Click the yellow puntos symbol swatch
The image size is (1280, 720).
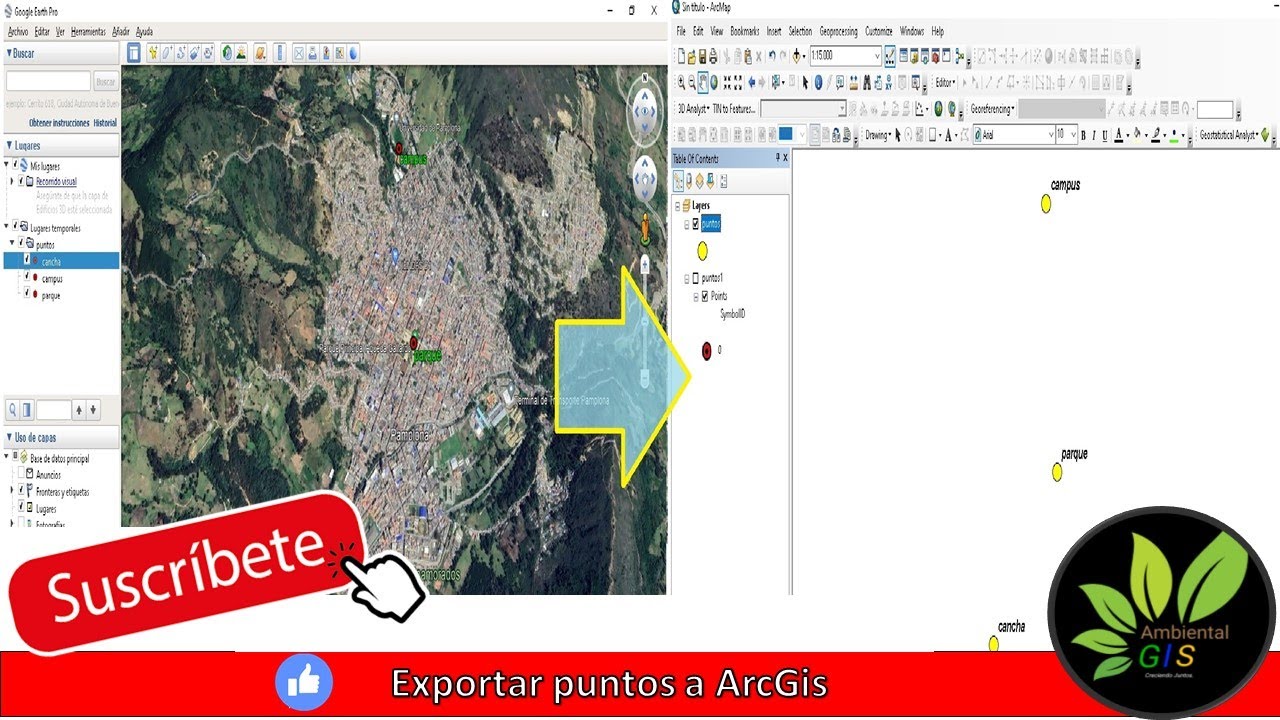702,250
